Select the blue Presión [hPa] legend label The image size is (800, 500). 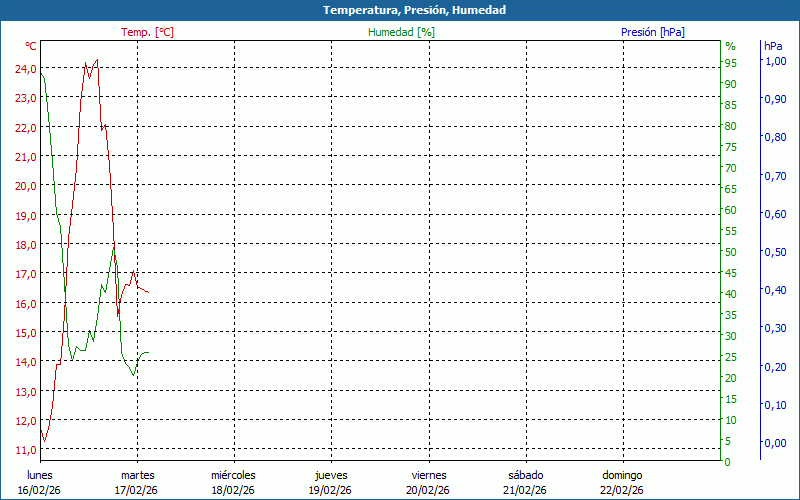click(653, 32)
